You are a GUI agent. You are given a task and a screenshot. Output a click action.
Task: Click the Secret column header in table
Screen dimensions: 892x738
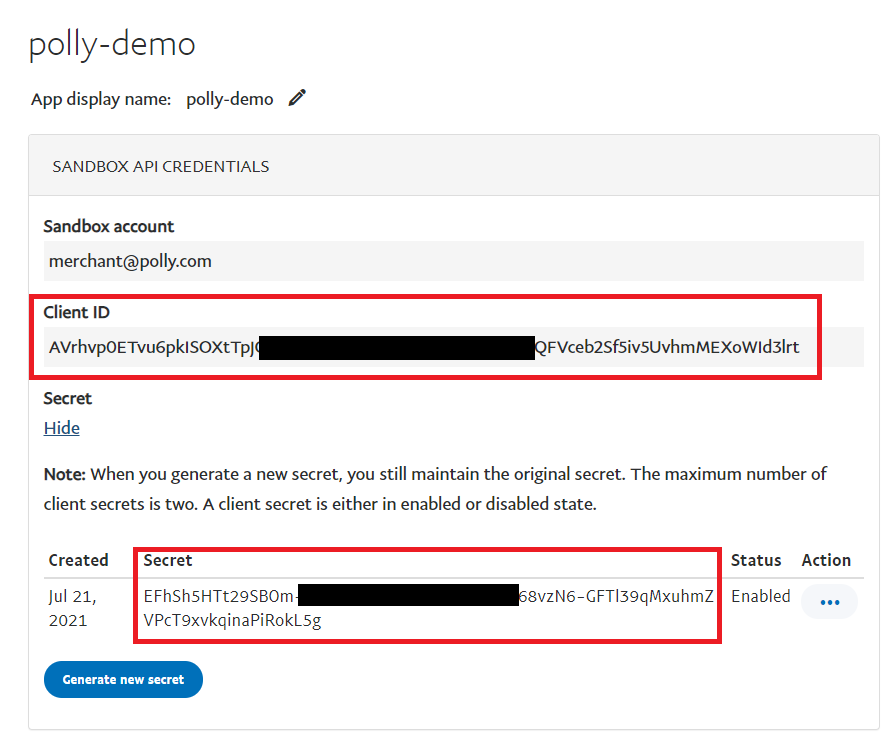click(168, 560)
